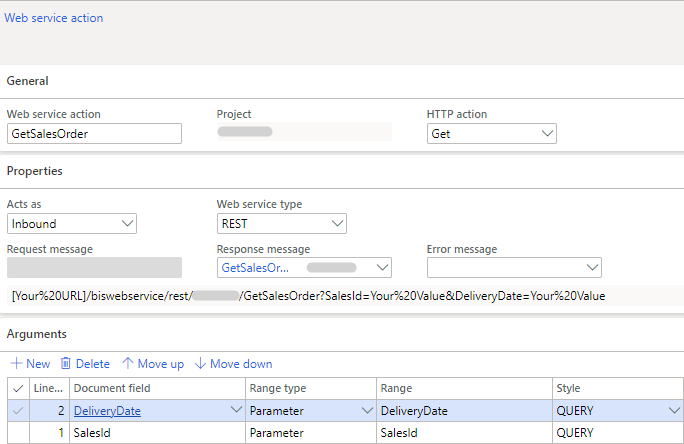Image resolution: width=684 pixels, height=444 pixels.
Task: Select the DeliveryDate row checkmark
Action: (x=17, y=410)
